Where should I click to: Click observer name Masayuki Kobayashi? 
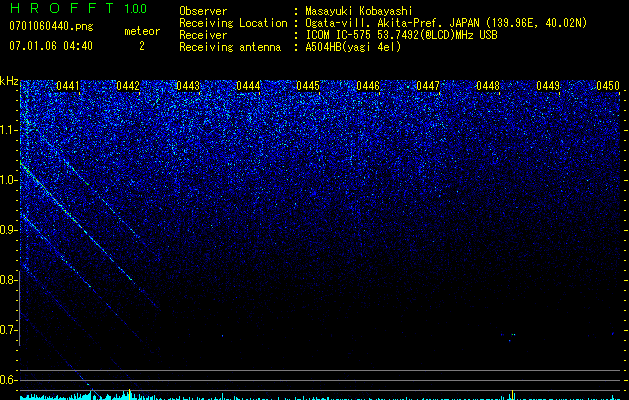359,11
